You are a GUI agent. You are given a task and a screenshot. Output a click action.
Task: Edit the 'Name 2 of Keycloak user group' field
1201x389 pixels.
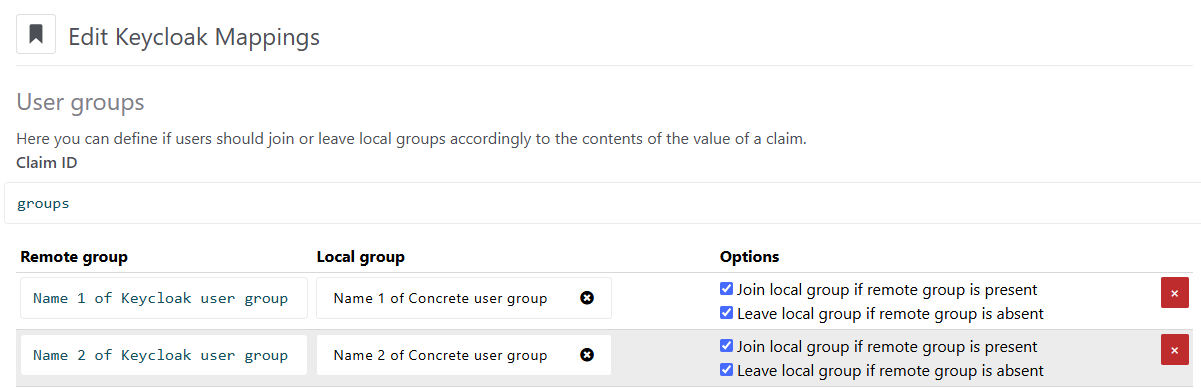(x=163, y=355)
